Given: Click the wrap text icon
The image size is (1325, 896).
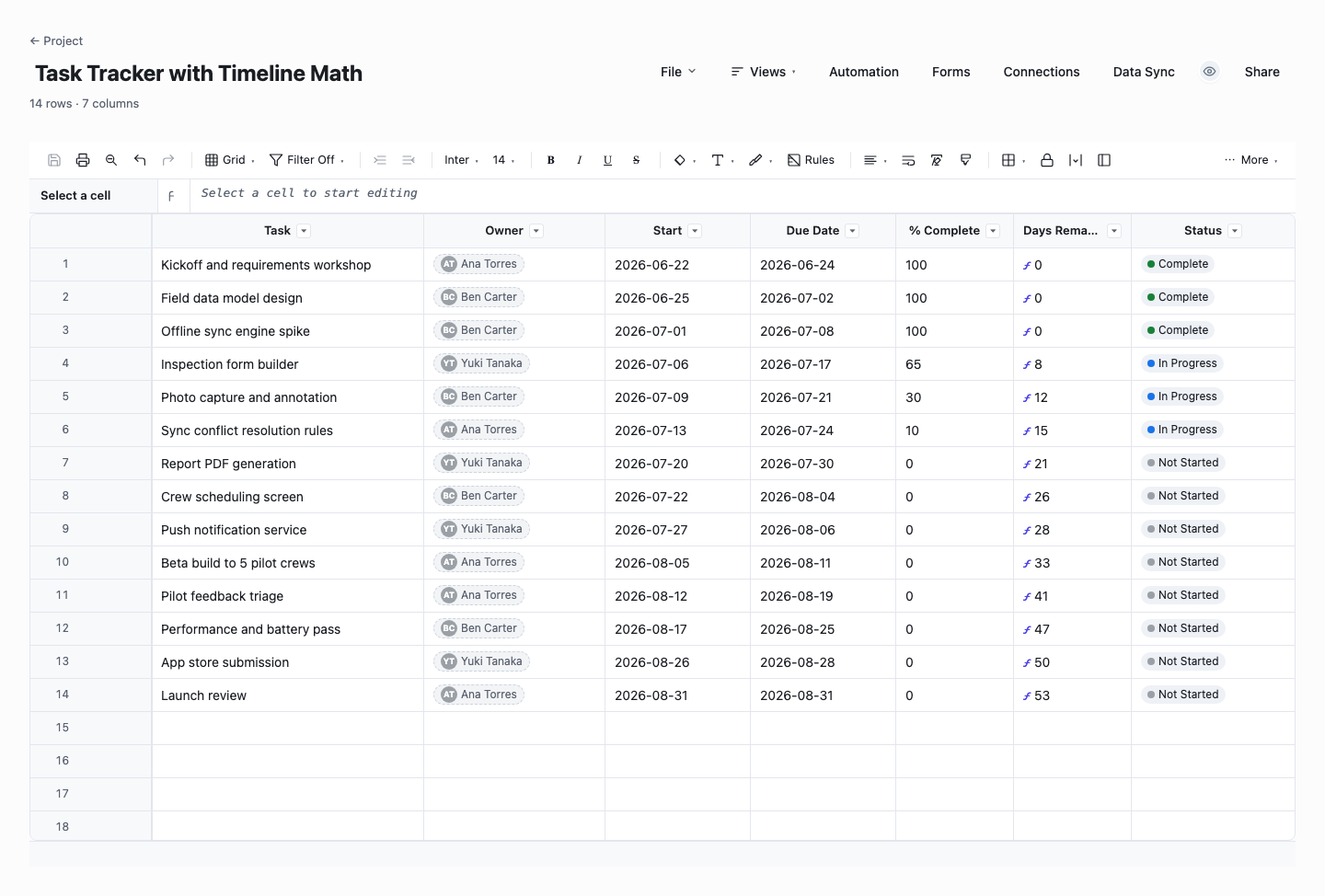Looking at the screenshot, I should [x=908, y=160].
